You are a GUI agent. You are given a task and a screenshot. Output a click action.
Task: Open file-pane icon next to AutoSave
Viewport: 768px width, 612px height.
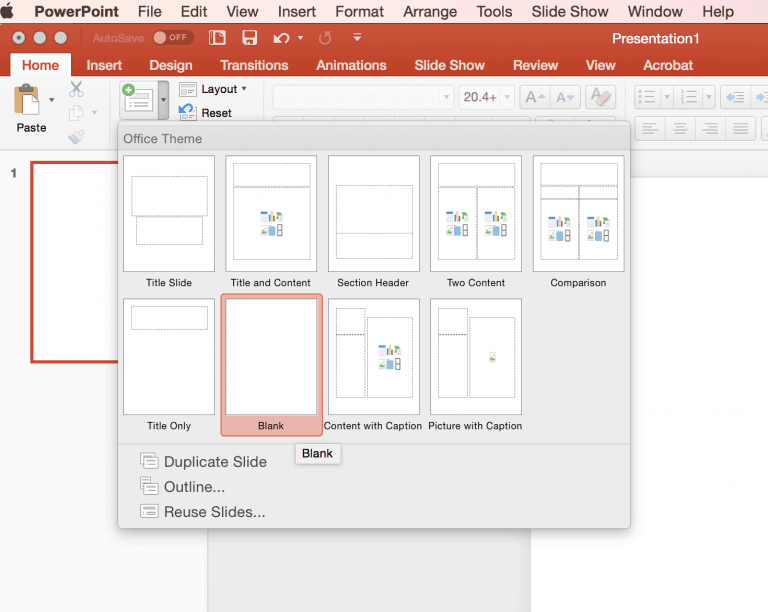[217, 38]
